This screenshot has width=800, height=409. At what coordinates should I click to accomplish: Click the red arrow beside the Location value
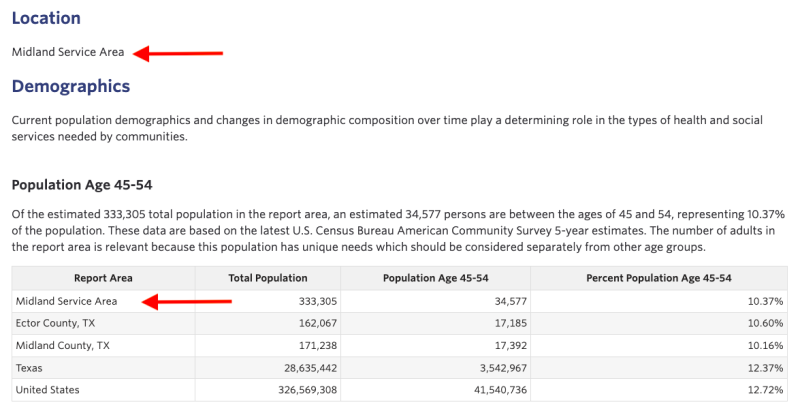point(179,52)
